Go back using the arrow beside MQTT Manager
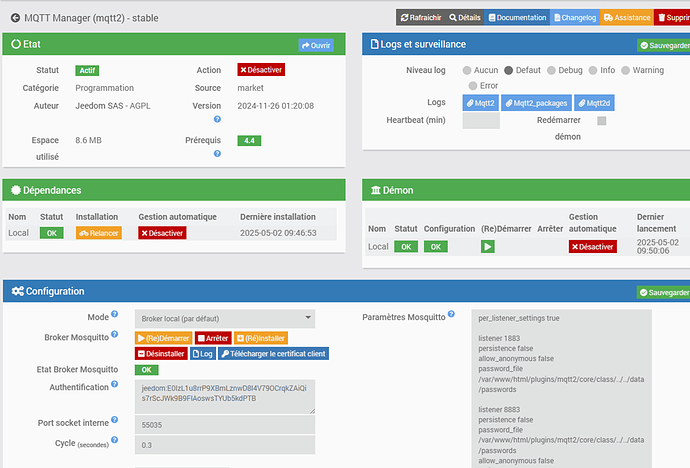Image resolution: width=690 pixels, height=468 pixels. pyautogui.click(x=15, y=18)
